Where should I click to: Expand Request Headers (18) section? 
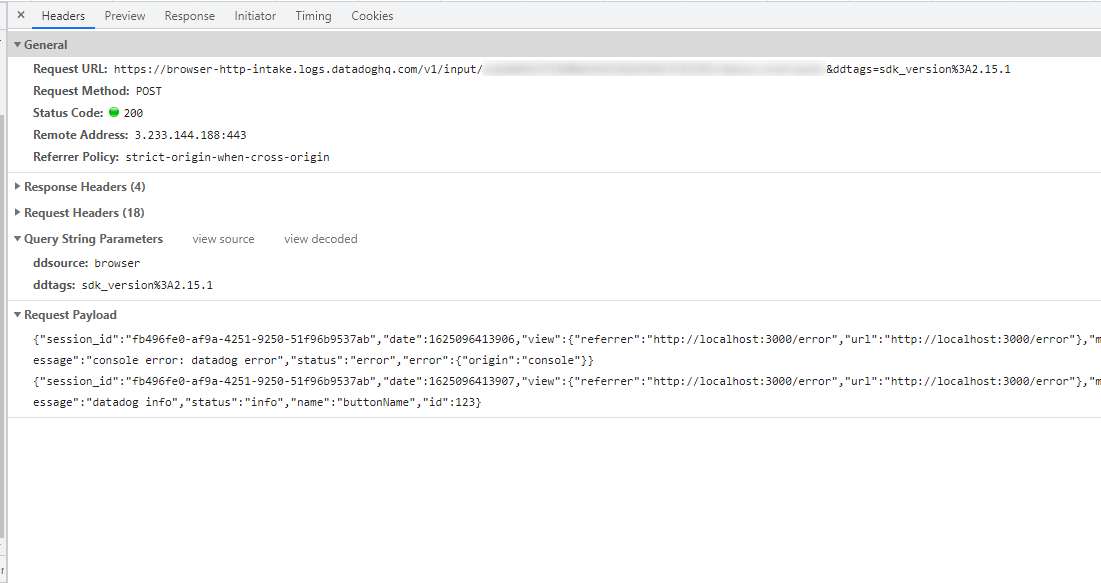[x=18, y=213]
